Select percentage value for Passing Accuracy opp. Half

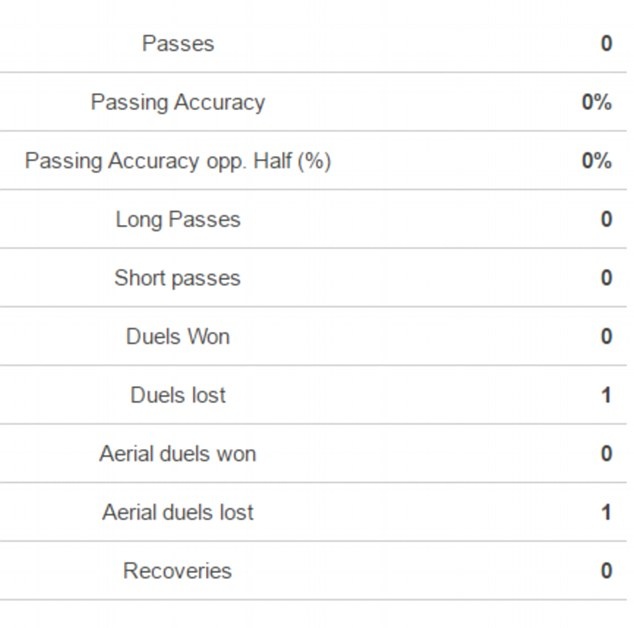[x=597, y=161]
